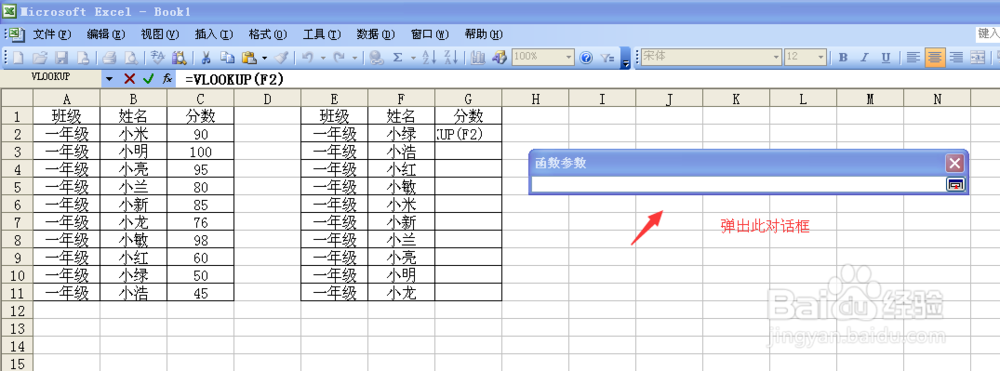Open the Redo history dropdown arrow
Image resolution: width=1000 pixels, height=371 pixels.
click(355, 57)
